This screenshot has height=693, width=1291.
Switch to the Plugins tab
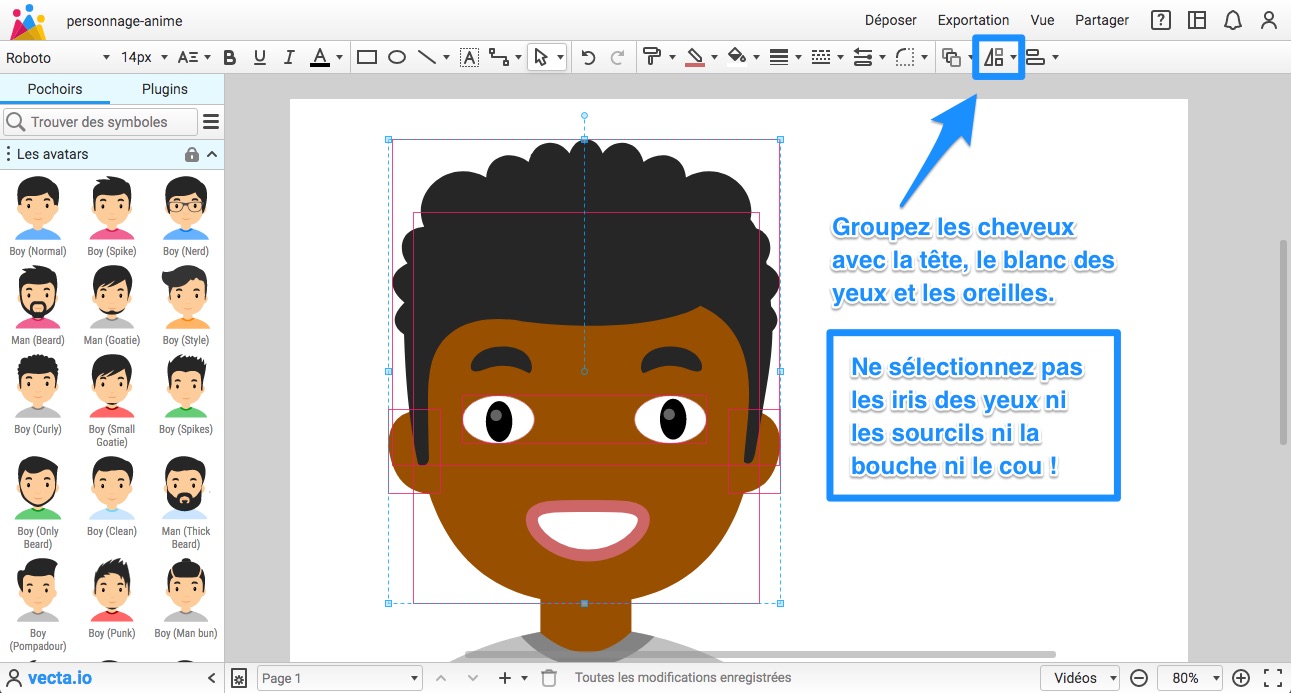[165, 89]
